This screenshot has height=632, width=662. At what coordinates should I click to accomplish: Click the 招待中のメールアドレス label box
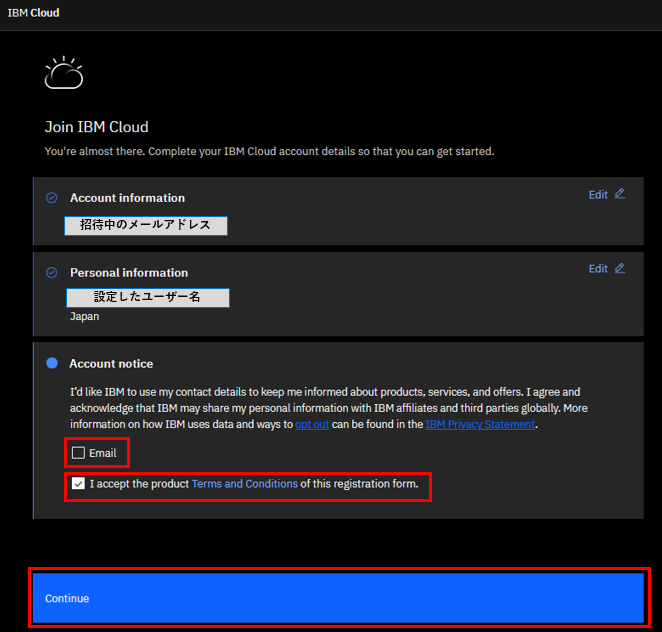[x=146, y=225]
